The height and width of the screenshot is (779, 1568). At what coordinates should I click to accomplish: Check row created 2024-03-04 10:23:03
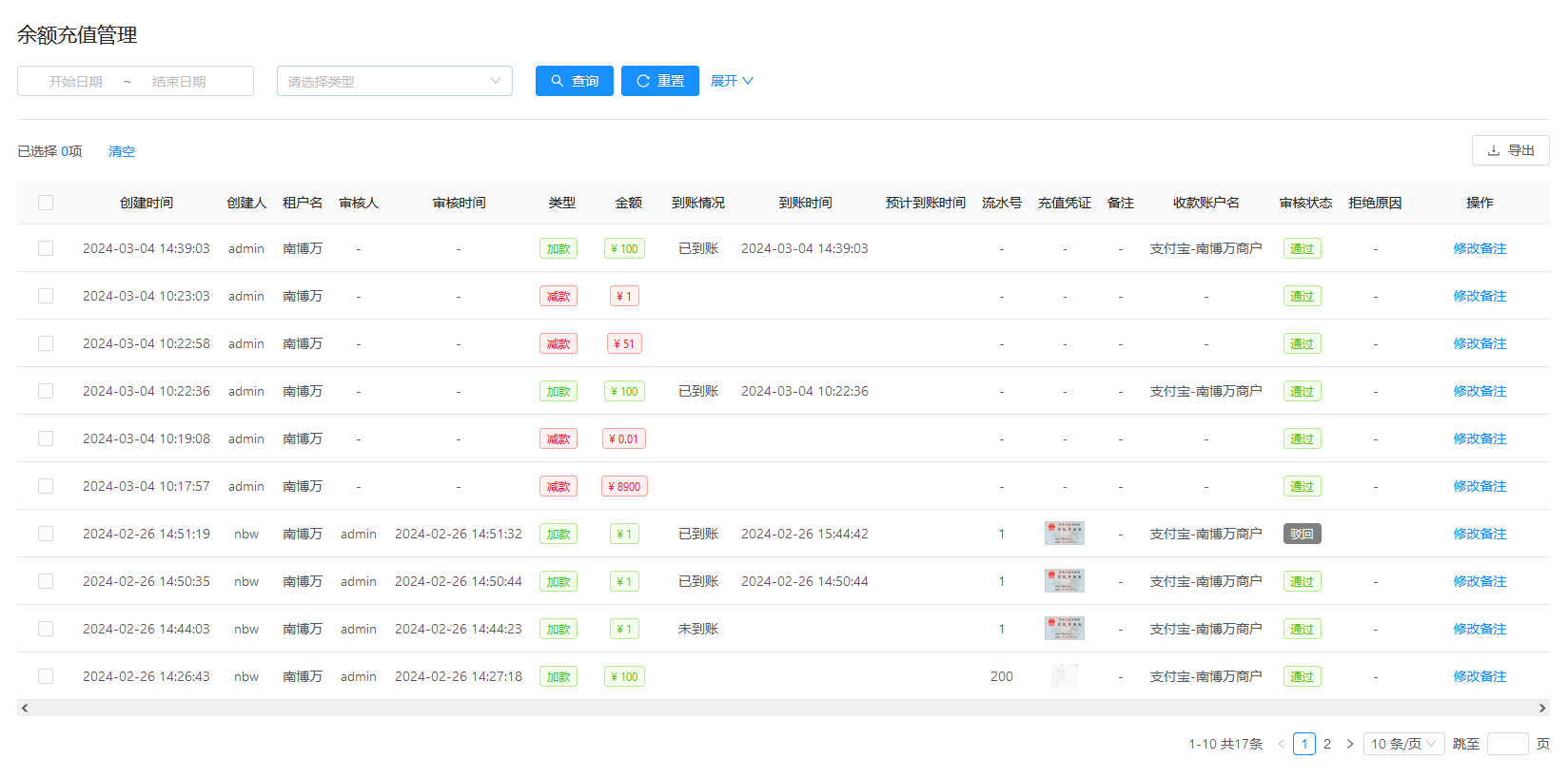[x=46, y=296]
